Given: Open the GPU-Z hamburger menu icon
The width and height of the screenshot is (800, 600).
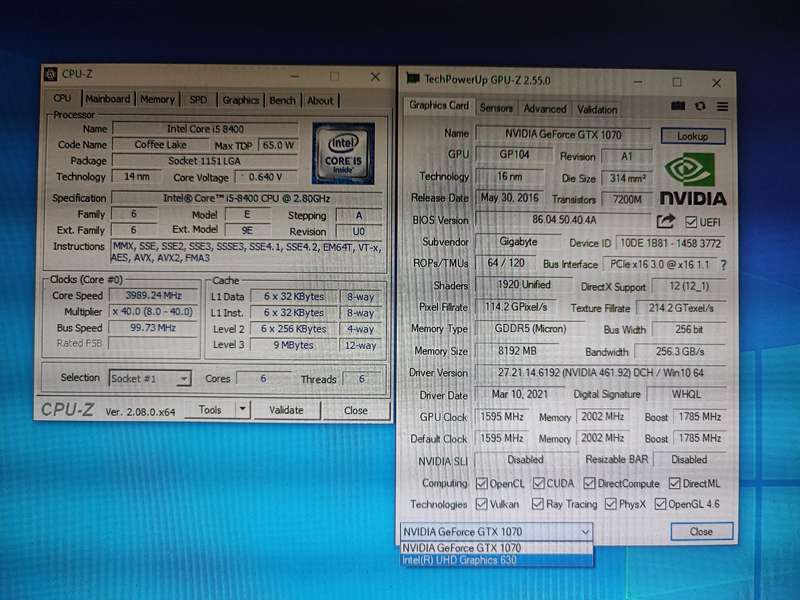Looking at the screenshot, I should click(722, 106).
